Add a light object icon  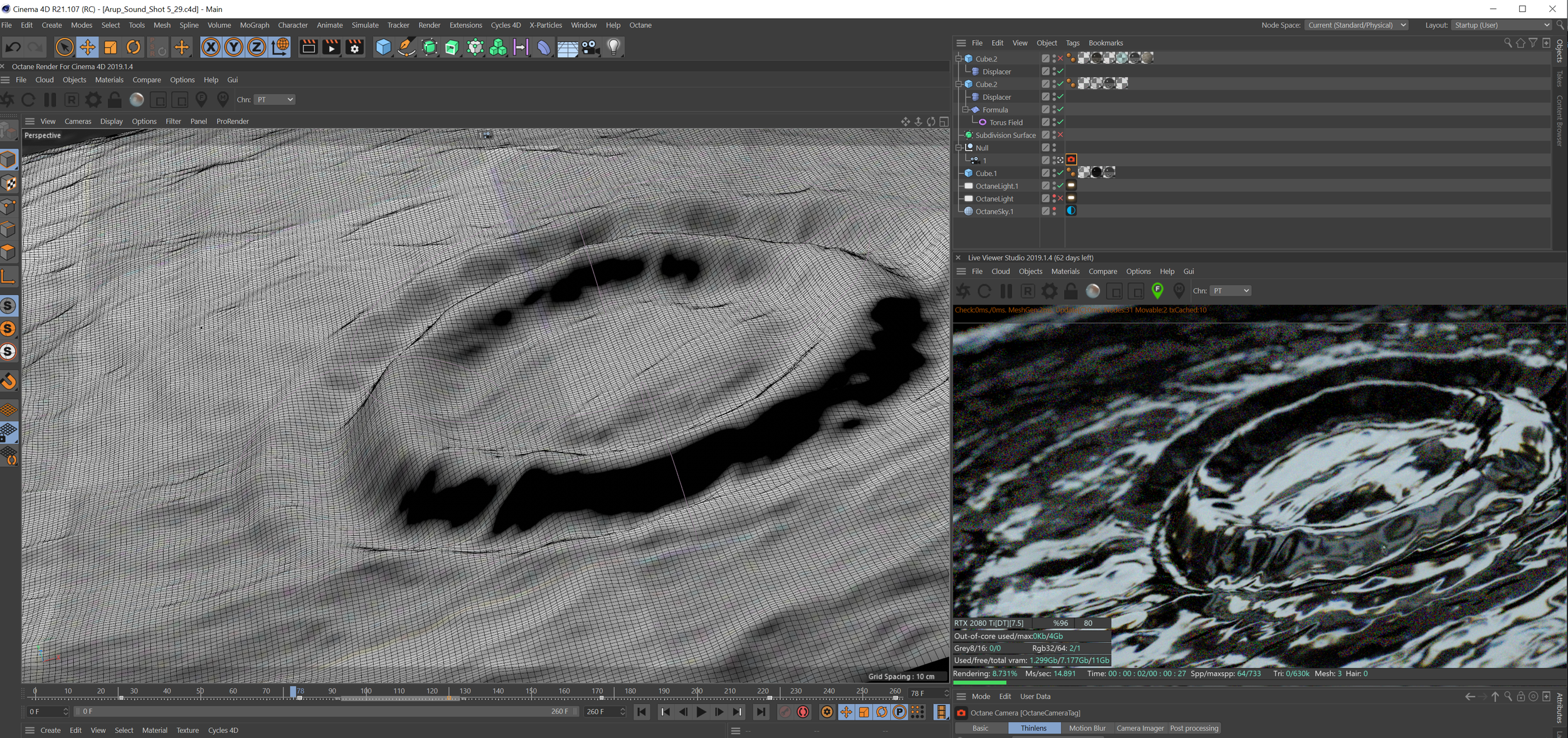[613, 47]
